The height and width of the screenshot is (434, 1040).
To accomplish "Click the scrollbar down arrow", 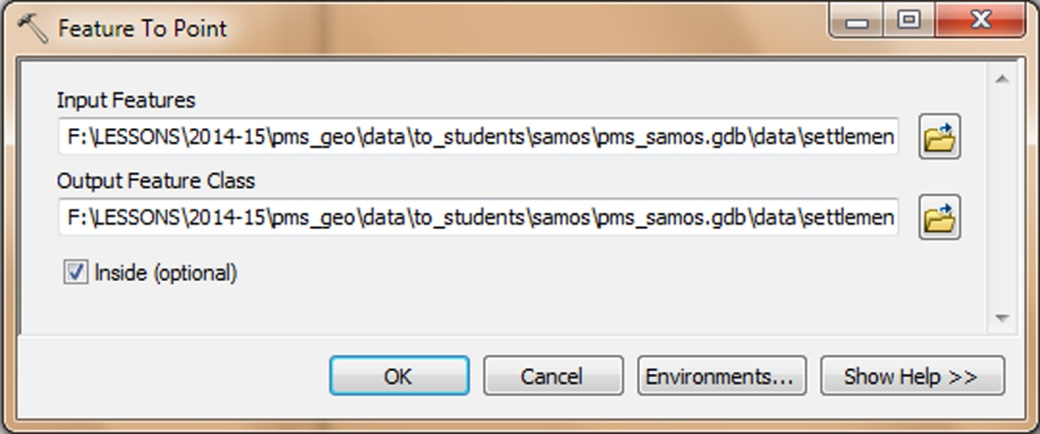I will 1002,319.
